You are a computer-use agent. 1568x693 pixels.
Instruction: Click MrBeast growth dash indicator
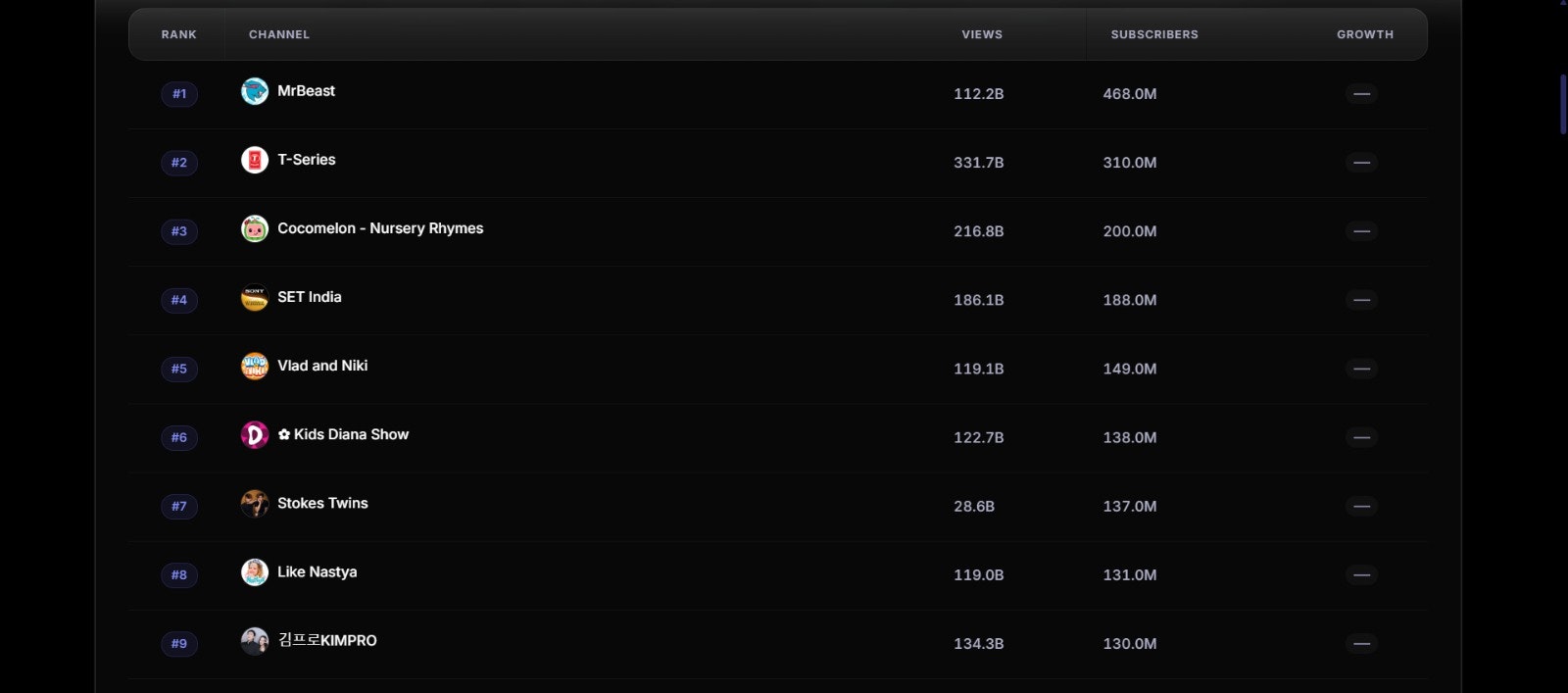1361,94
